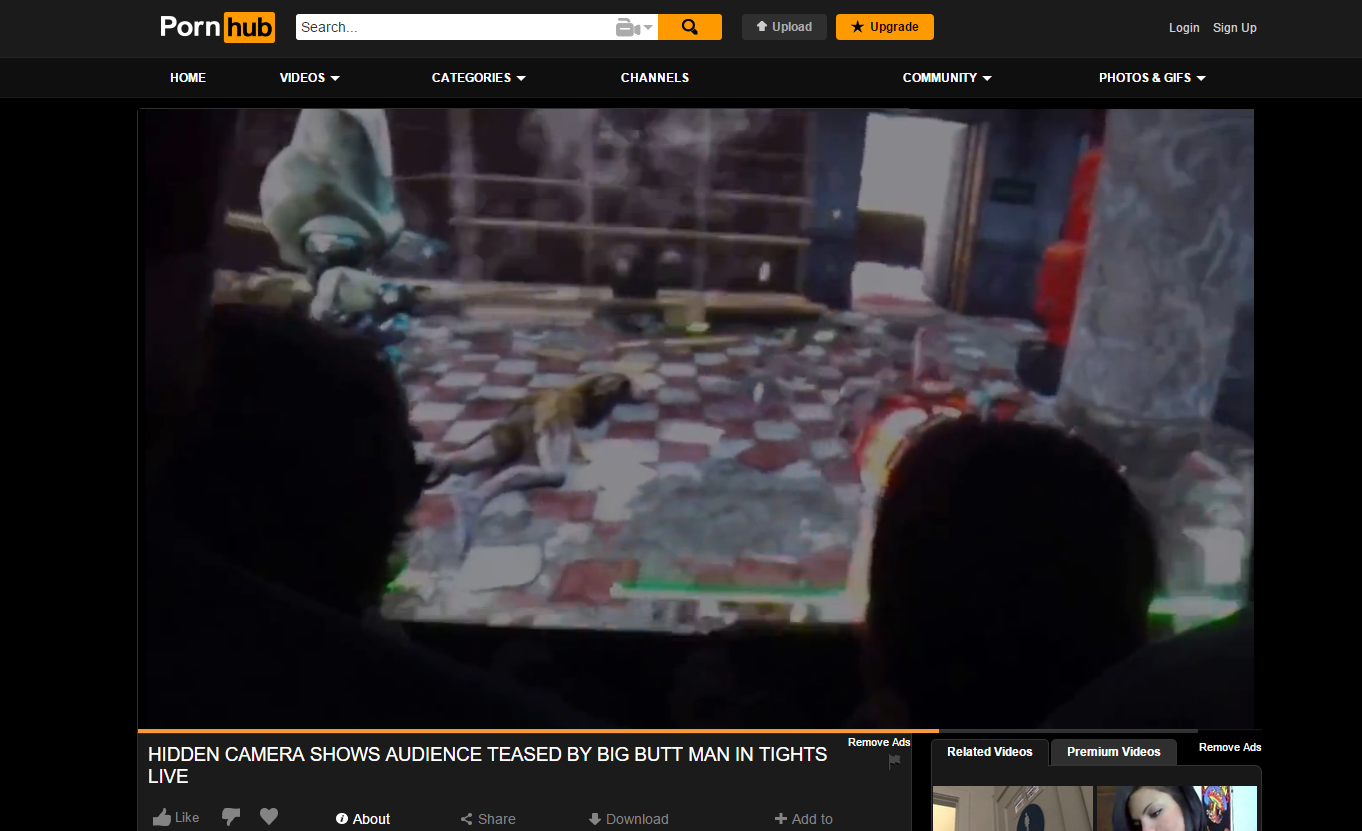Click the thumbs up Like icon

pyautogui.click(x=163, y=817)
